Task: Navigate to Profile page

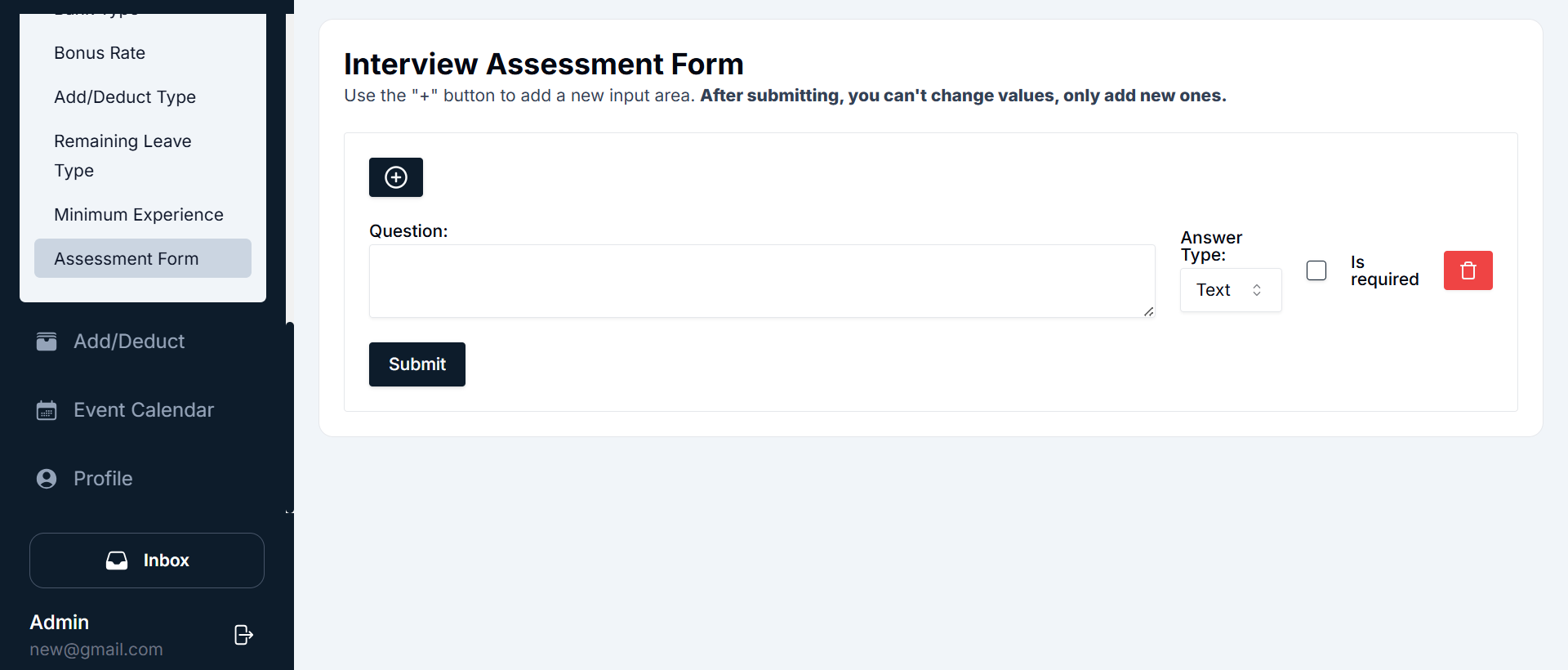Action: (103, 479)
